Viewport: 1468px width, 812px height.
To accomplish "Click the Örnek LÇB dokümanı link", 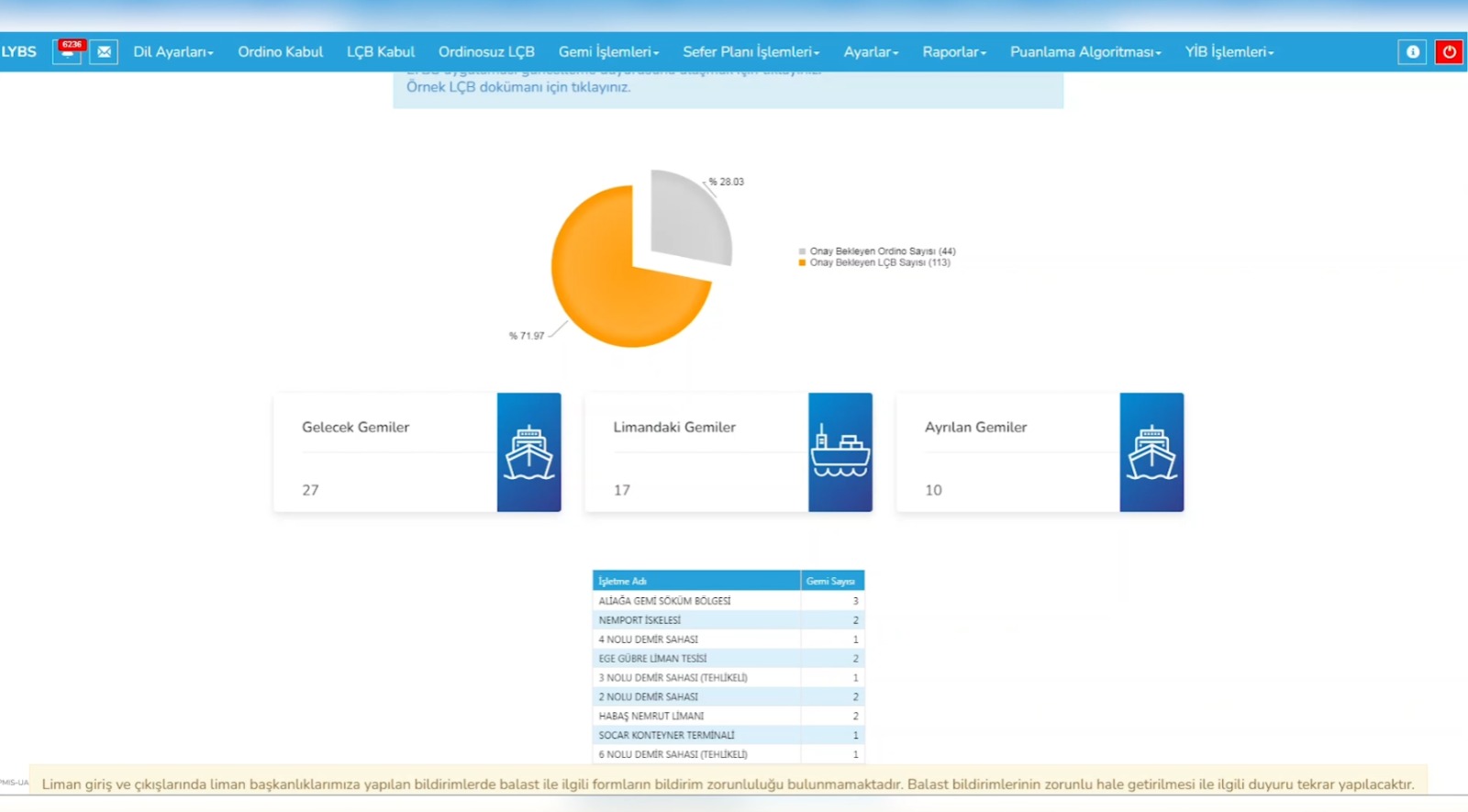I will [518, 87].
